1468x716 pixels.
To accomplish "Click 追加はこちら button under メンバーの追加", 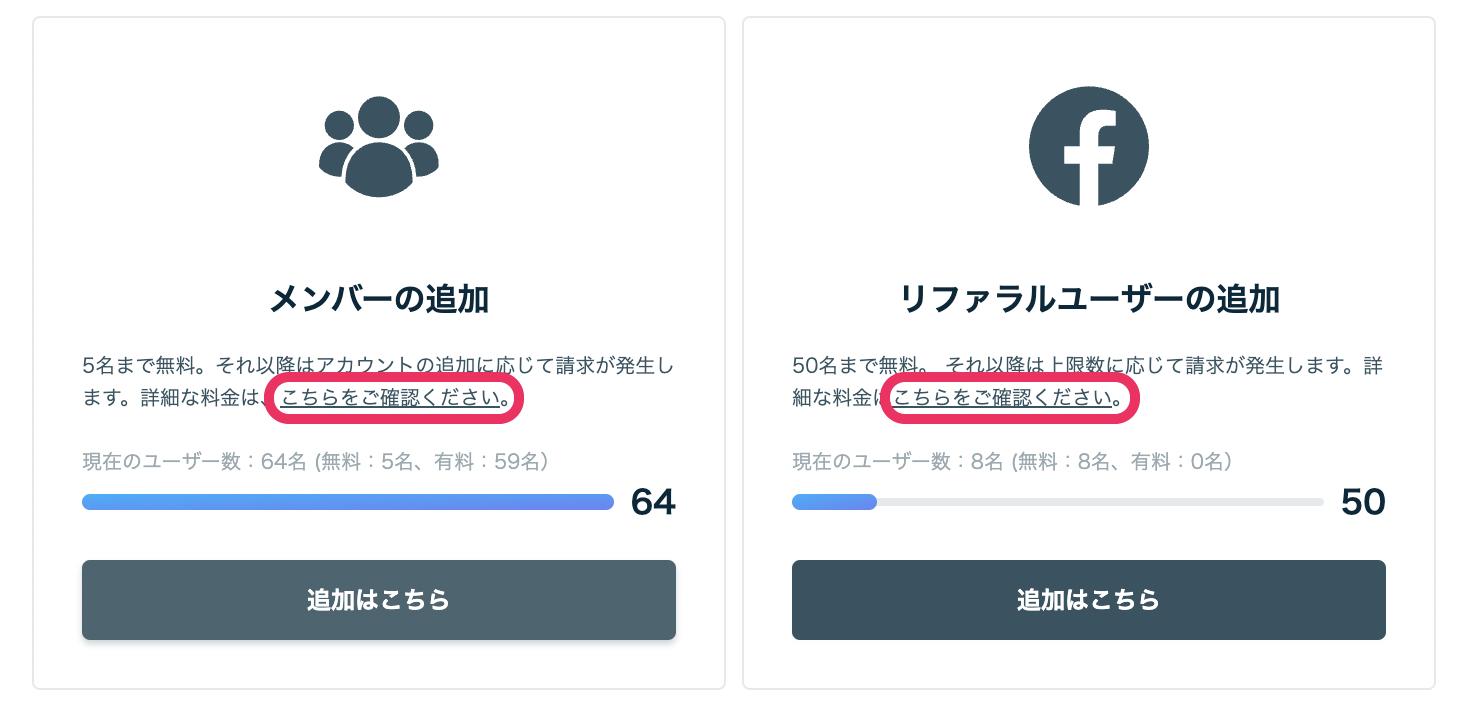I will click(379, 600).
